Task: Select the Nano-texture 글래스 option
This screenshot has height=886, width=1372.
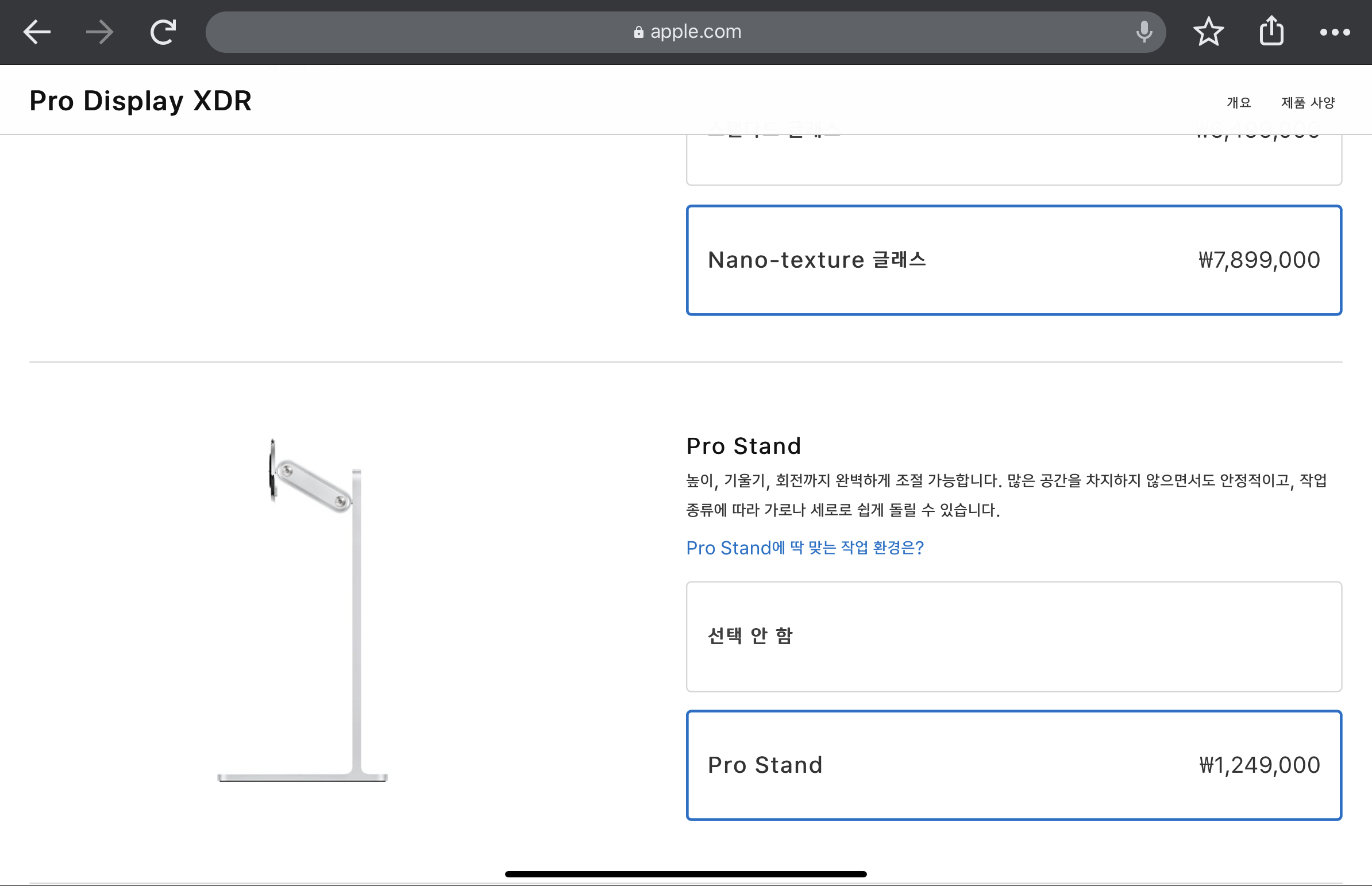Action: pos(1013,260)
